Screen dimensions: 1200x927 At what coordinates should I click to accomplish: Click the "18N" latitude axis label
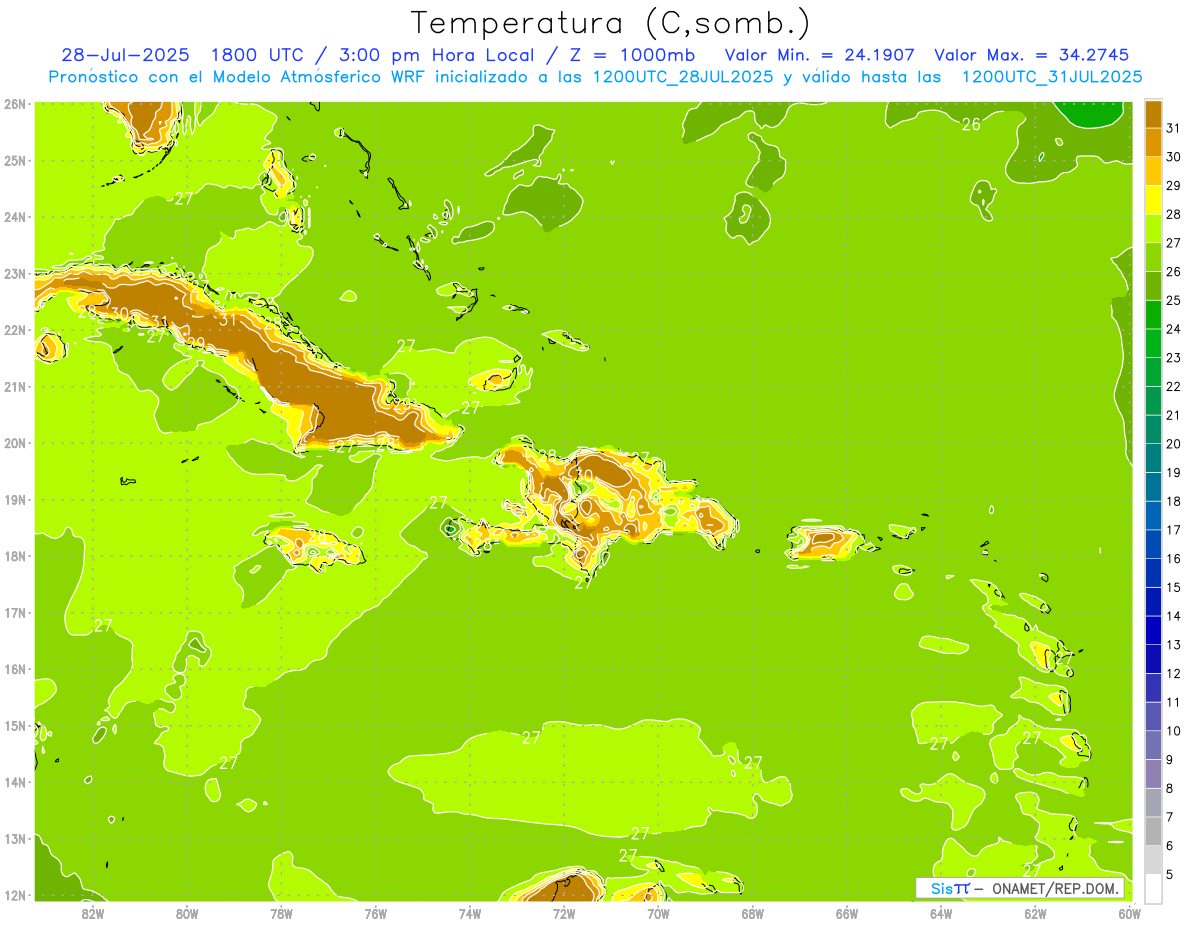tap(15, 556)
